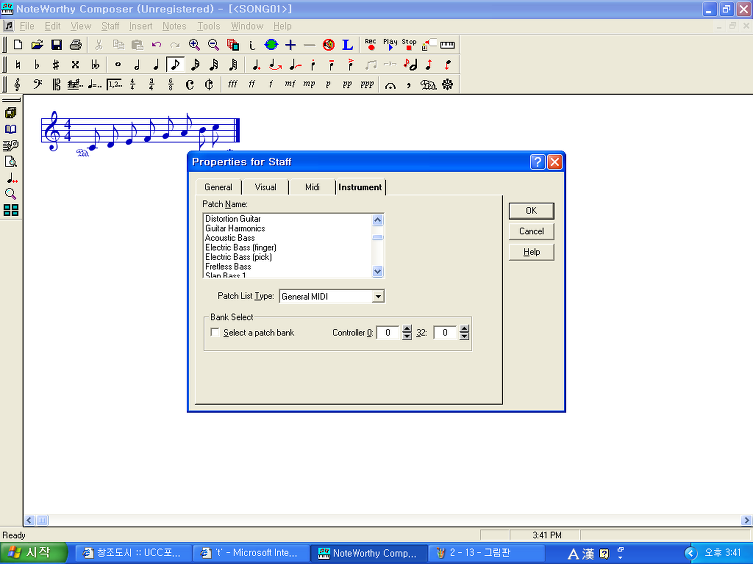Select the whole note duration
The width and height of the screenshot is (753, 564).
tap(118, 64)
